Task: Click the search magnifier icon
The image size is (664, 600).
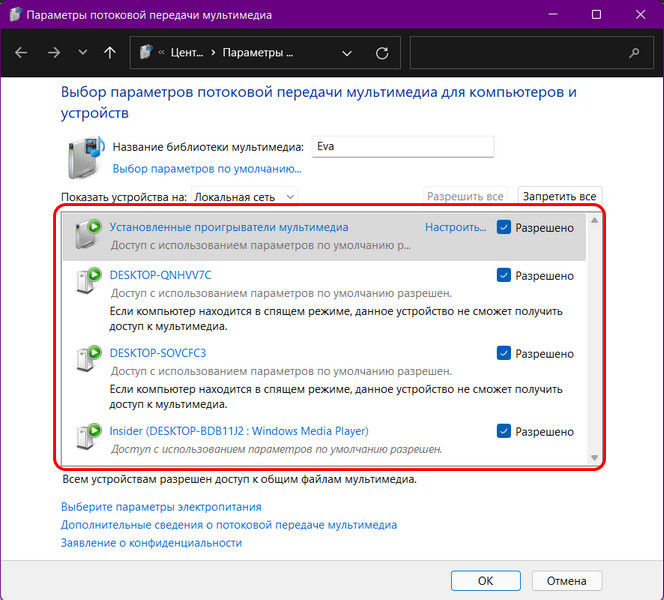Action: tap(634, 53)
